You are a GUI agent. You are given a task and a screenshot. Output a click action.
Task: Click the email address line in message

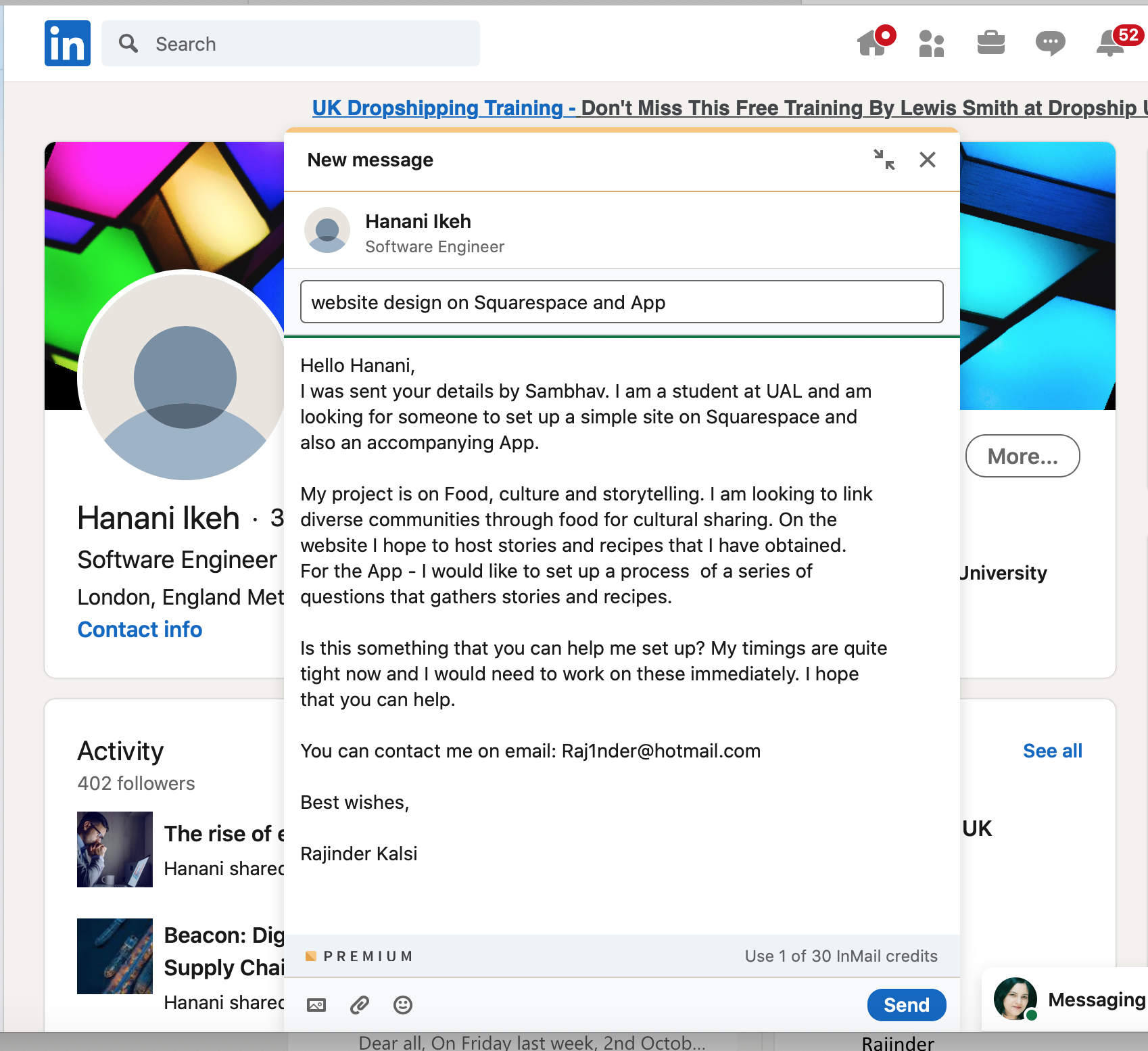[x=530, y=751]
